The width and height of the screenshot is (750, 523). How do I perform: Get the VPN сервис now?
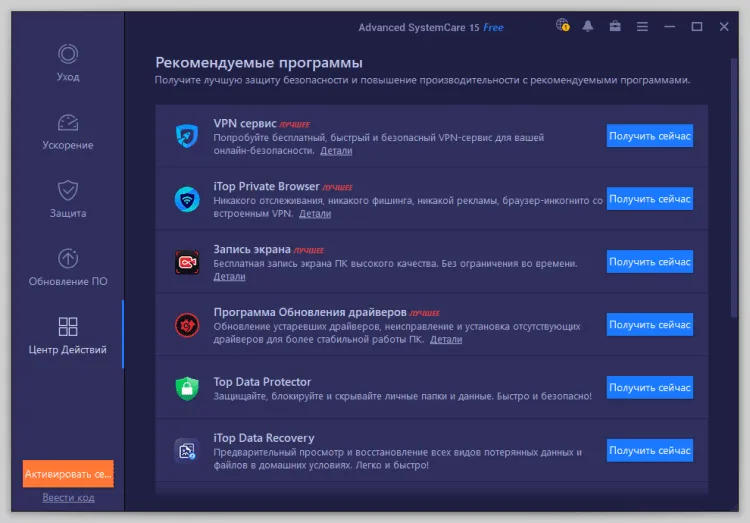tap(650, 136)
